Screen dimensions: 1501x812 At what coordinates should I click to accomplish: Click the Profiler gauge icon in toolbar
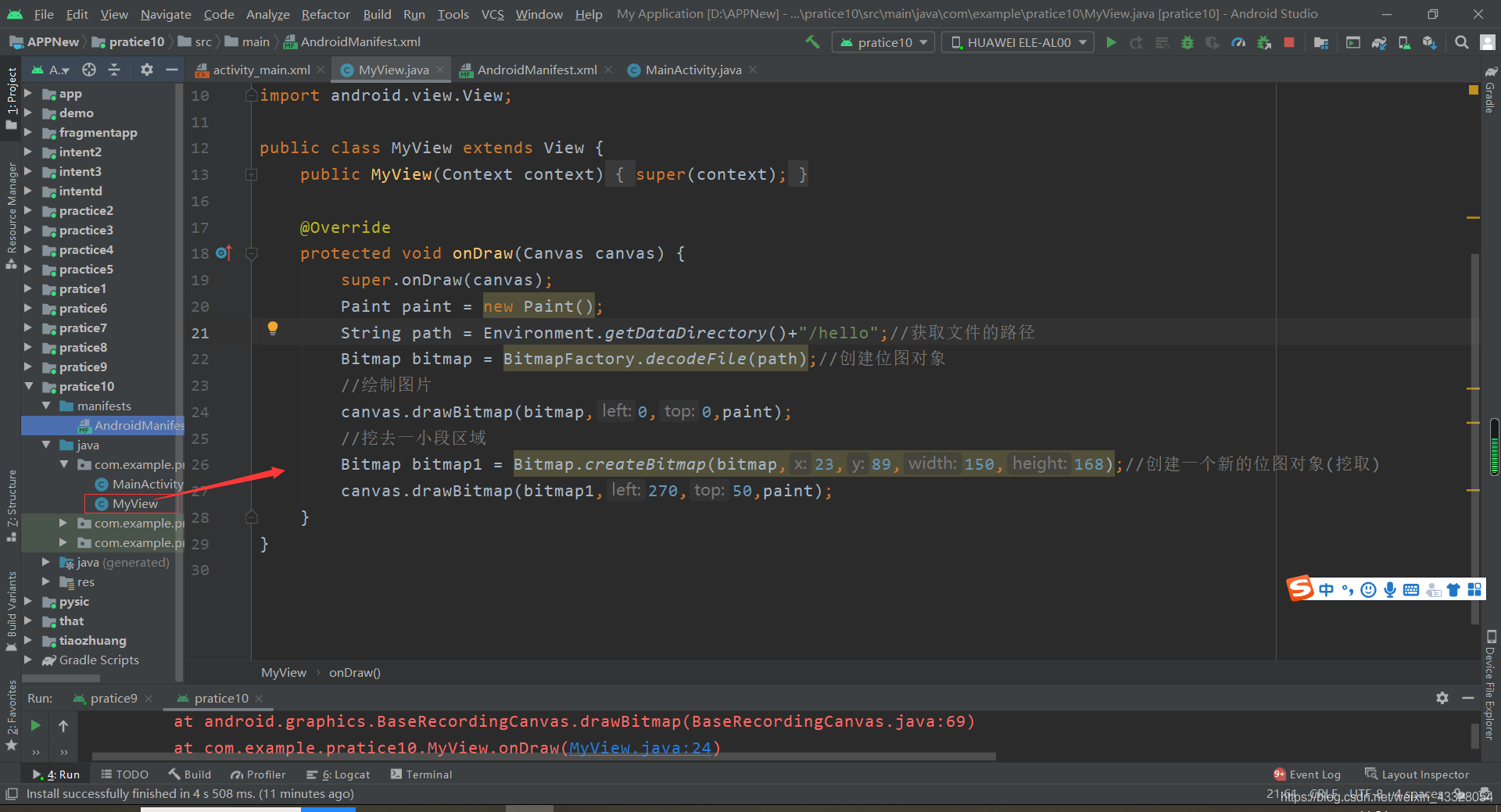pos(1238,42)
